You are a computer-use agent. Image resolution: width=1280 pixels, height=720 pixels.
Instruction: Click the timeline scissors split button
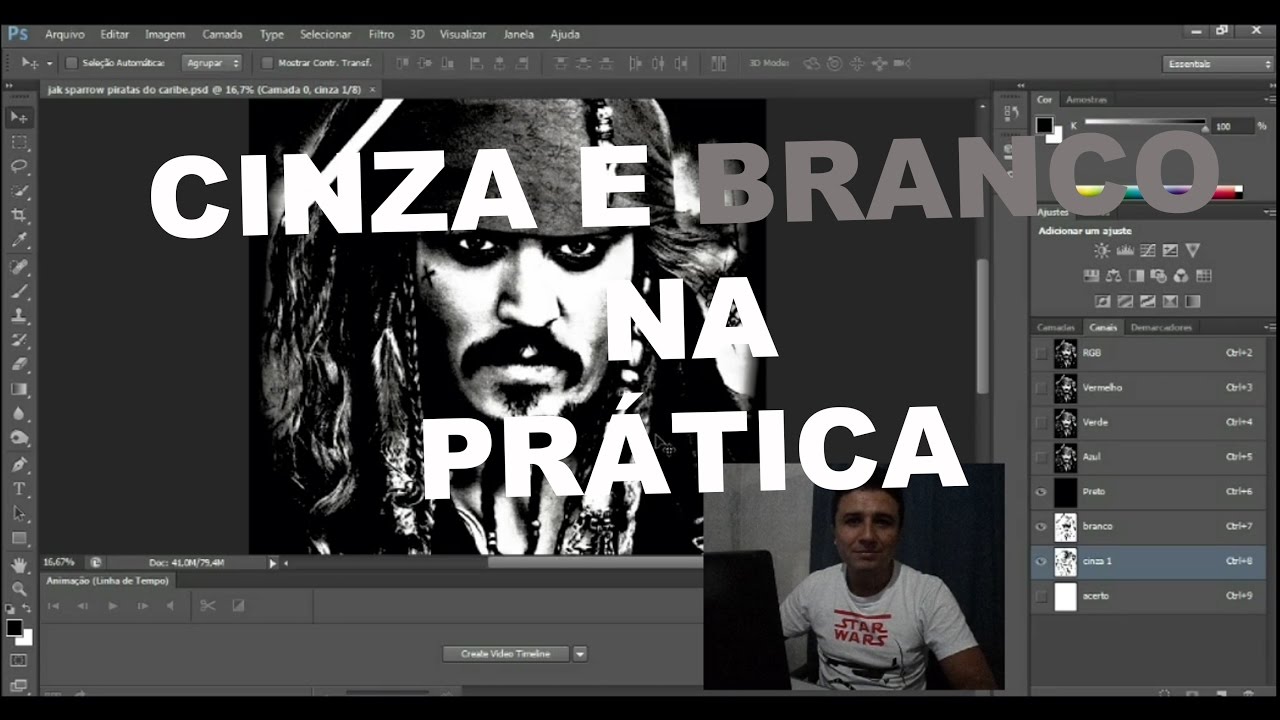[x=207, y=606]
